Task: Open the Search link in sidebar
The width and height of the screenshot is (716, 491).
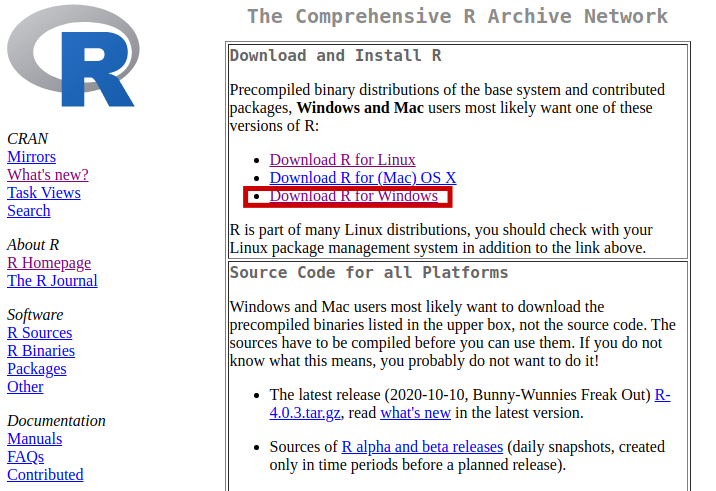Action: (x=28, y=211)
